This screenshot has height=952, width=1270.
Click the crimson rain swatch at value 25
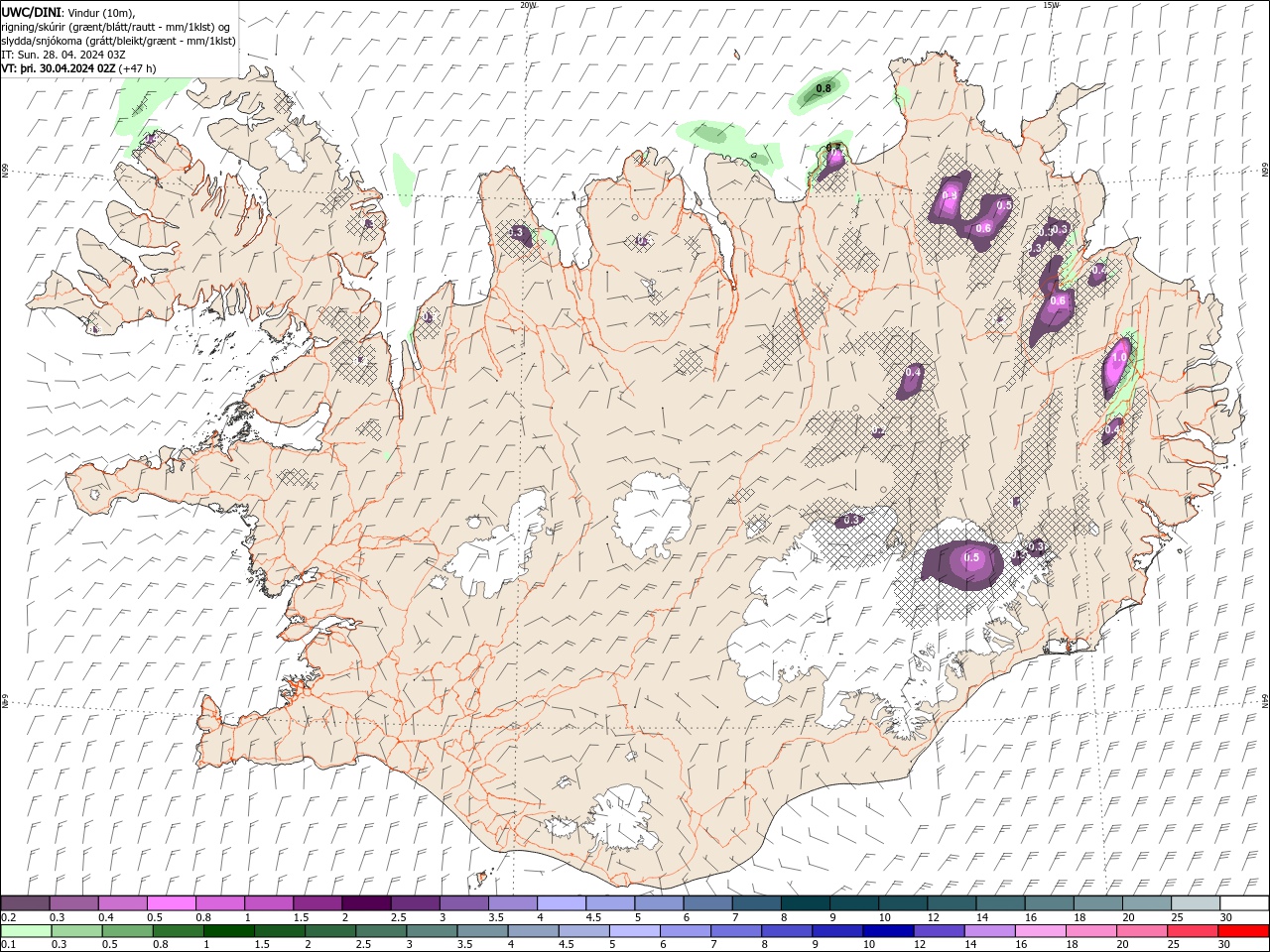click(1195, 931)
